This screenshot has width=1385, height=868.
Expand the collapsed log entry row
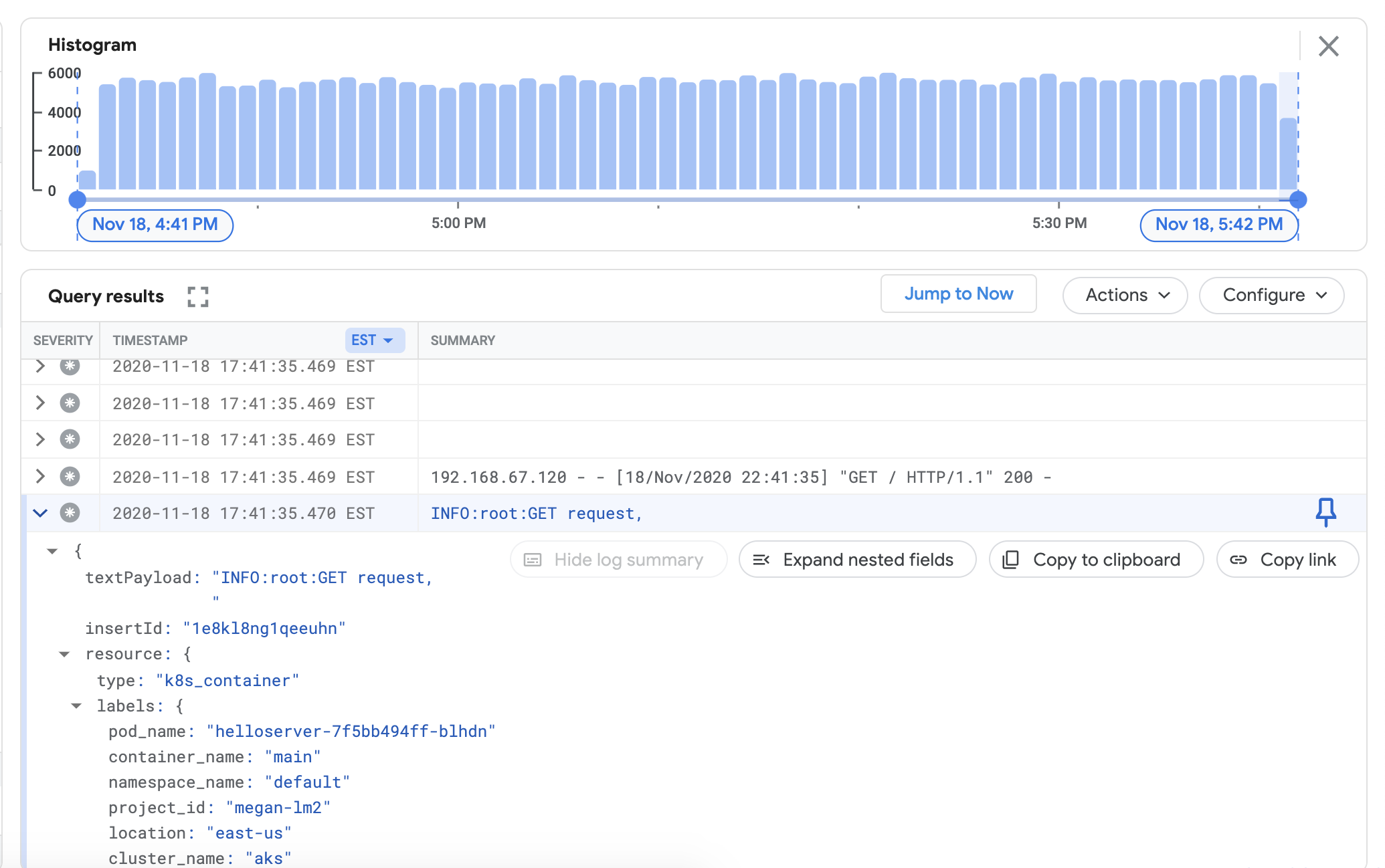point(40,366)
